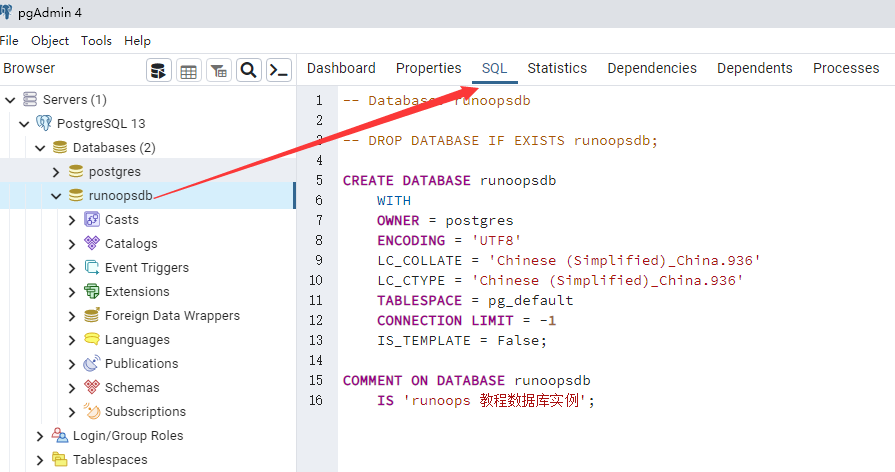Launch the PSQL terminal tool icon

tap(279, 70)
